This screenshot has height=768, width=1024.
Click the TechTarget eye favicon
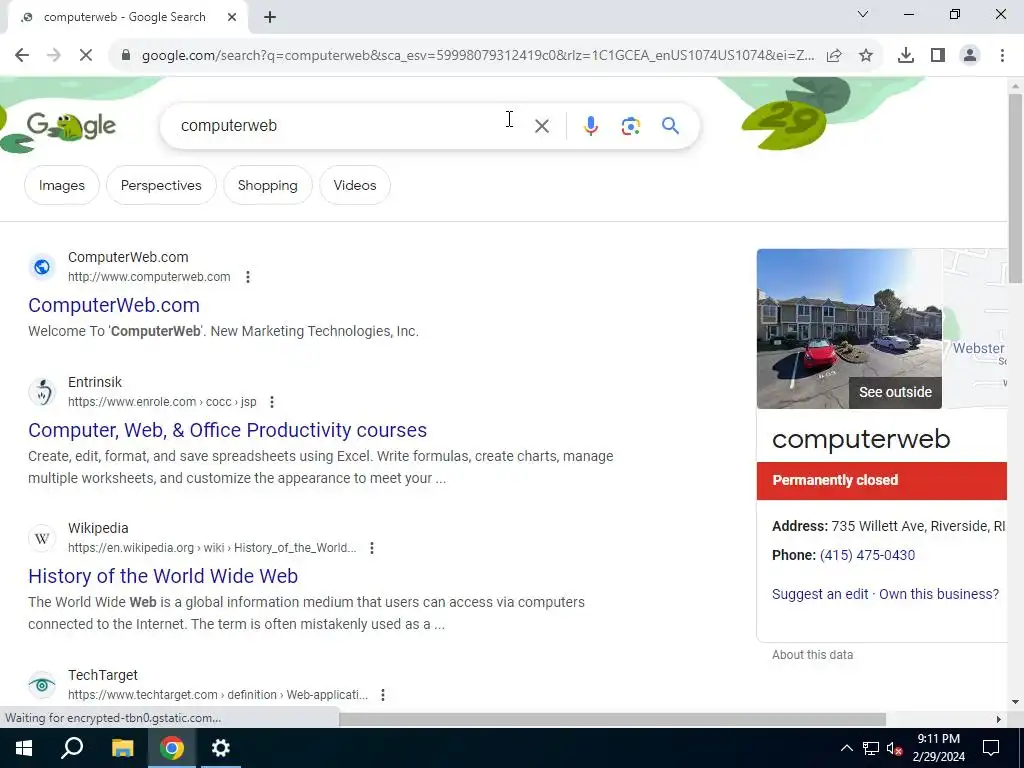coord(42,685)
